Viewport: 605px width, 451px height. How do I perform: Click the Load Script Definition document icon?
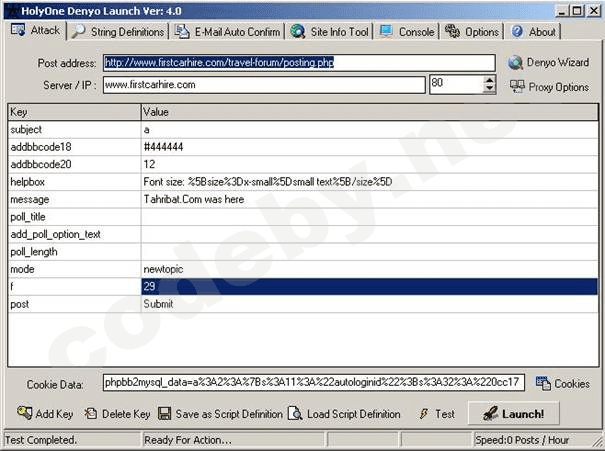[295, 414]
